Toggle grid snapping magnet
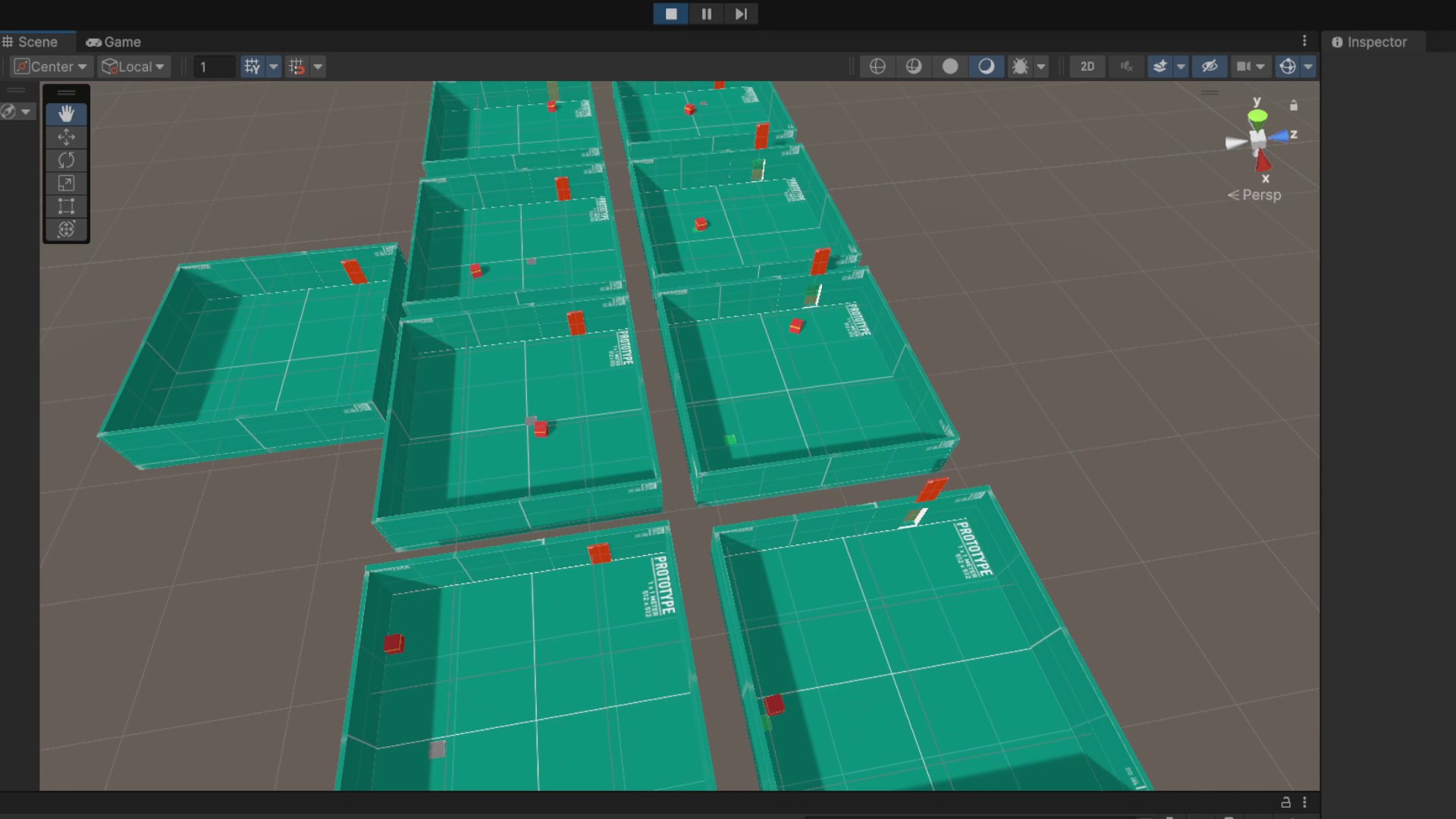1456x819 pixels. pos(297,67)
